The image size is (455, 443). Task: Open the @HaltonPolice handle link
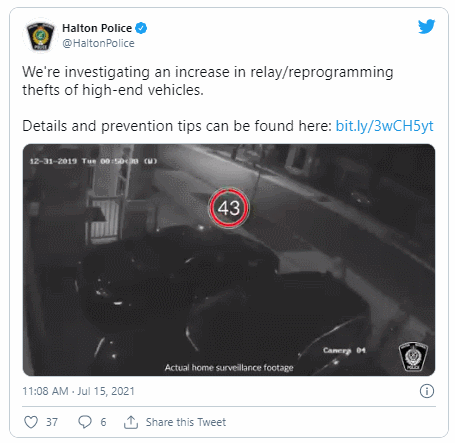(98, 43)
